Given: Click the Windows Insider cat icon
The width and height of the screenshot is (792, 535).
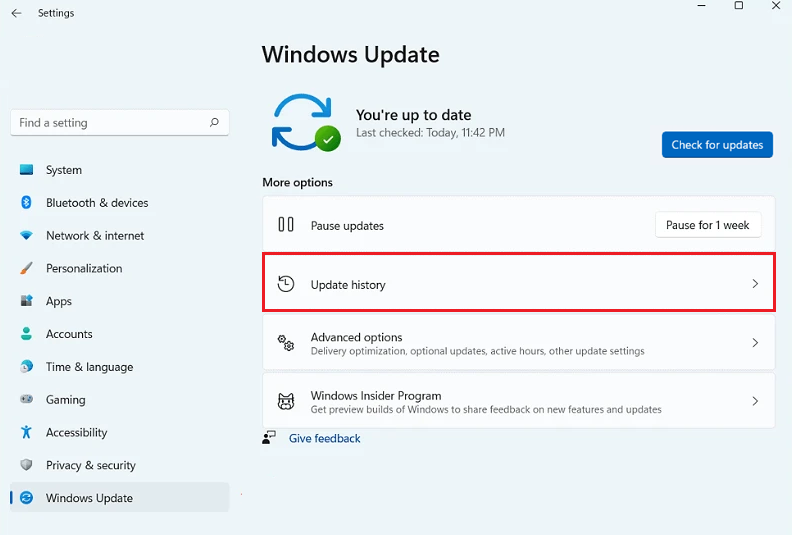Looking at the screenshot, I should pyautogui.click(x=286, y=401).
